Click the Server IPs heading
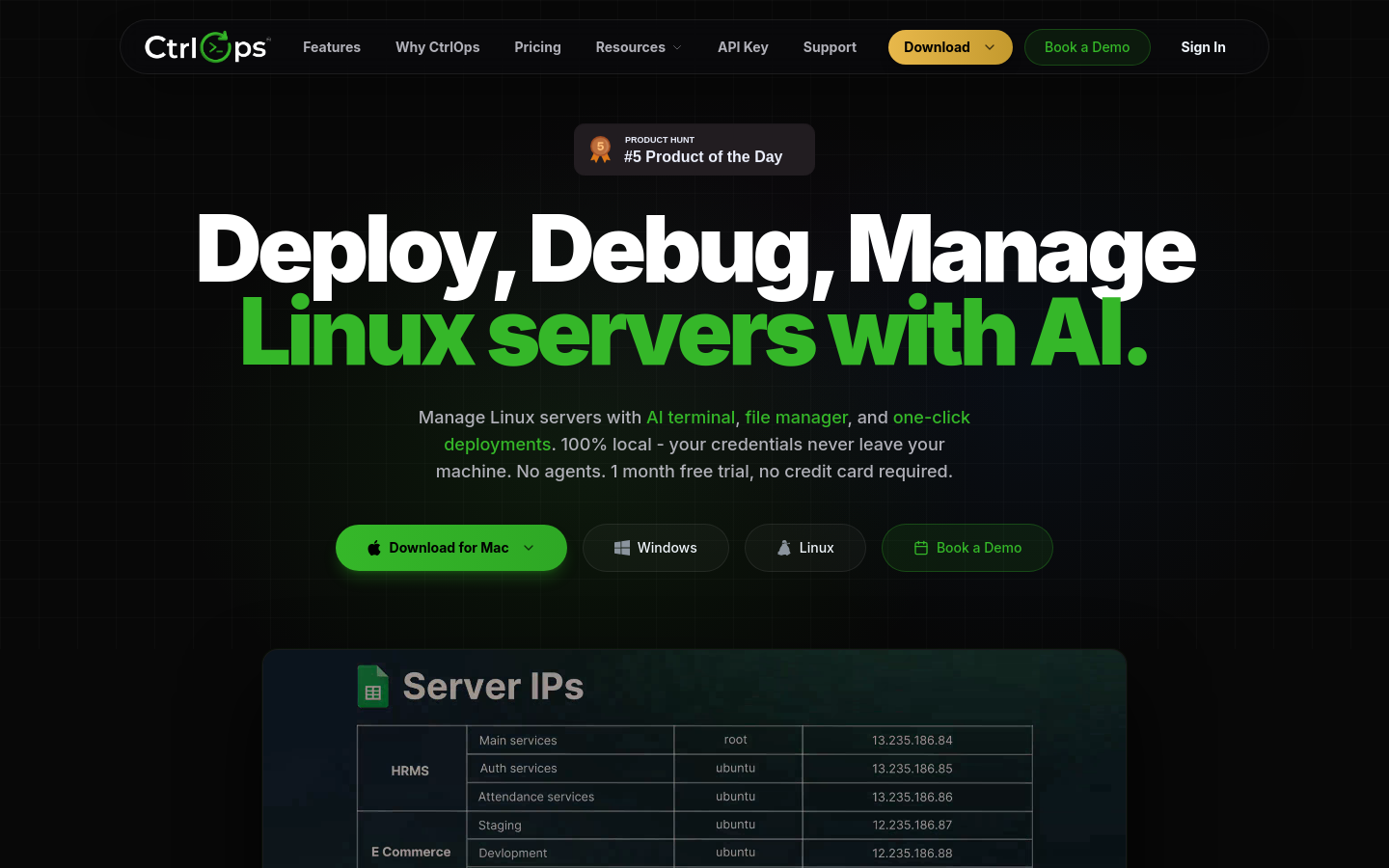Image resolution: width=1389 pixels, height=868 pixels. [x=493, y=687]
